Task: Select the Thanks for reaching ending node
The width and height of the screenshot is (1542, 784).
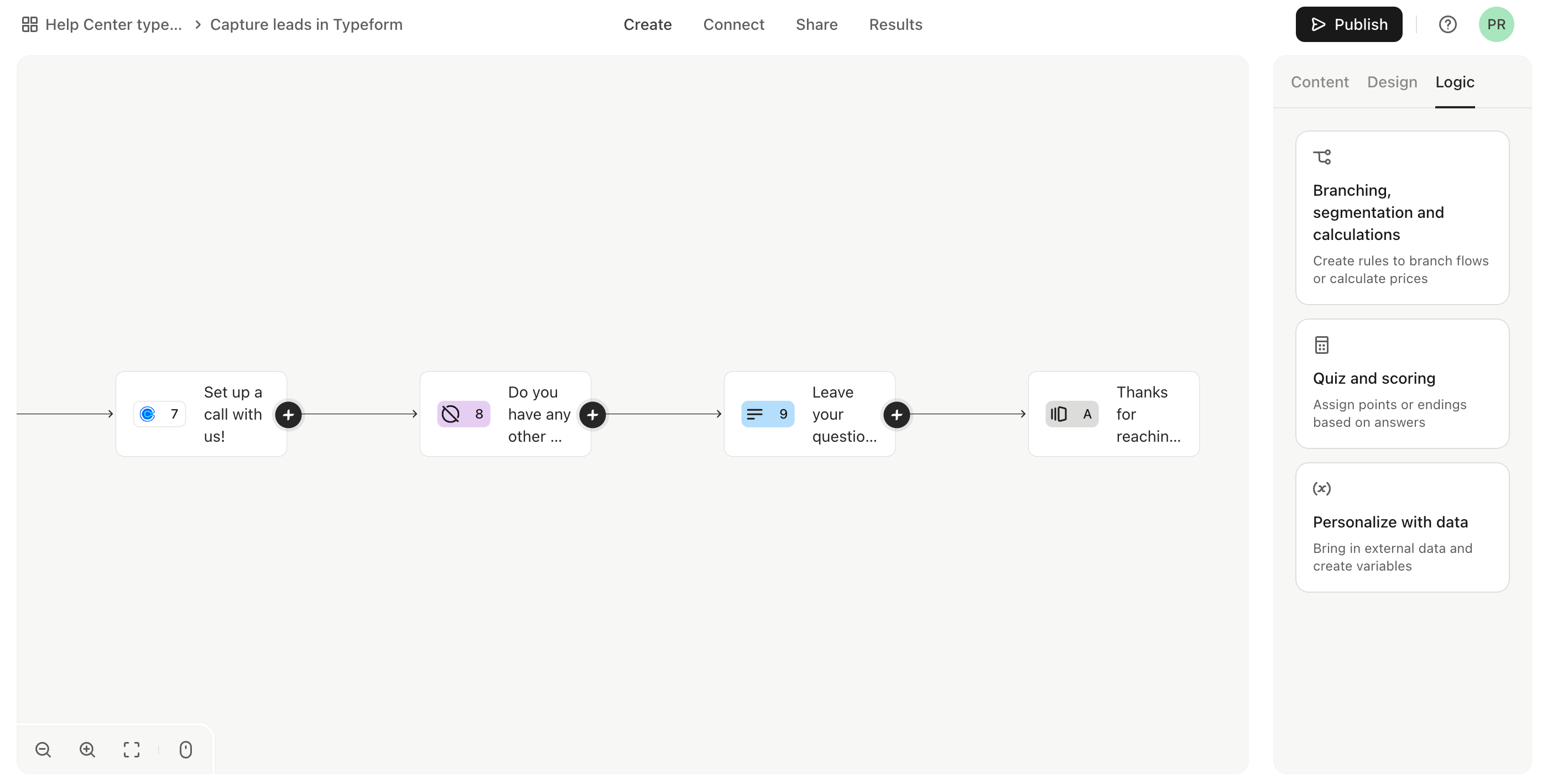Action: (x=1113, y=414)
